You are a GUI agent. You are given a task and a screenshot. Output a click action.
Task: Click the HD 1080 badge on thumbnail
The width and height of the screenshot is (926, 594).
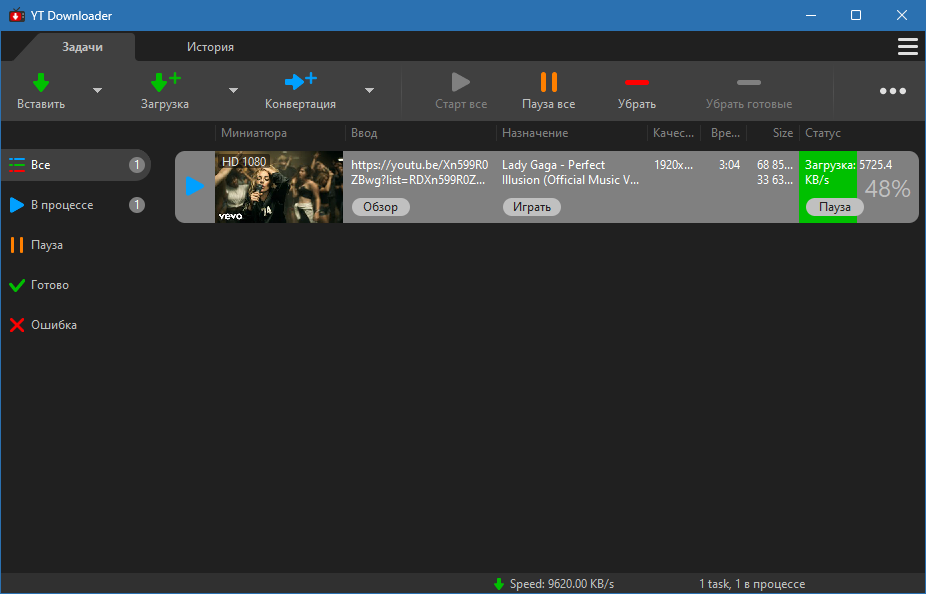[x=244, y=161]
